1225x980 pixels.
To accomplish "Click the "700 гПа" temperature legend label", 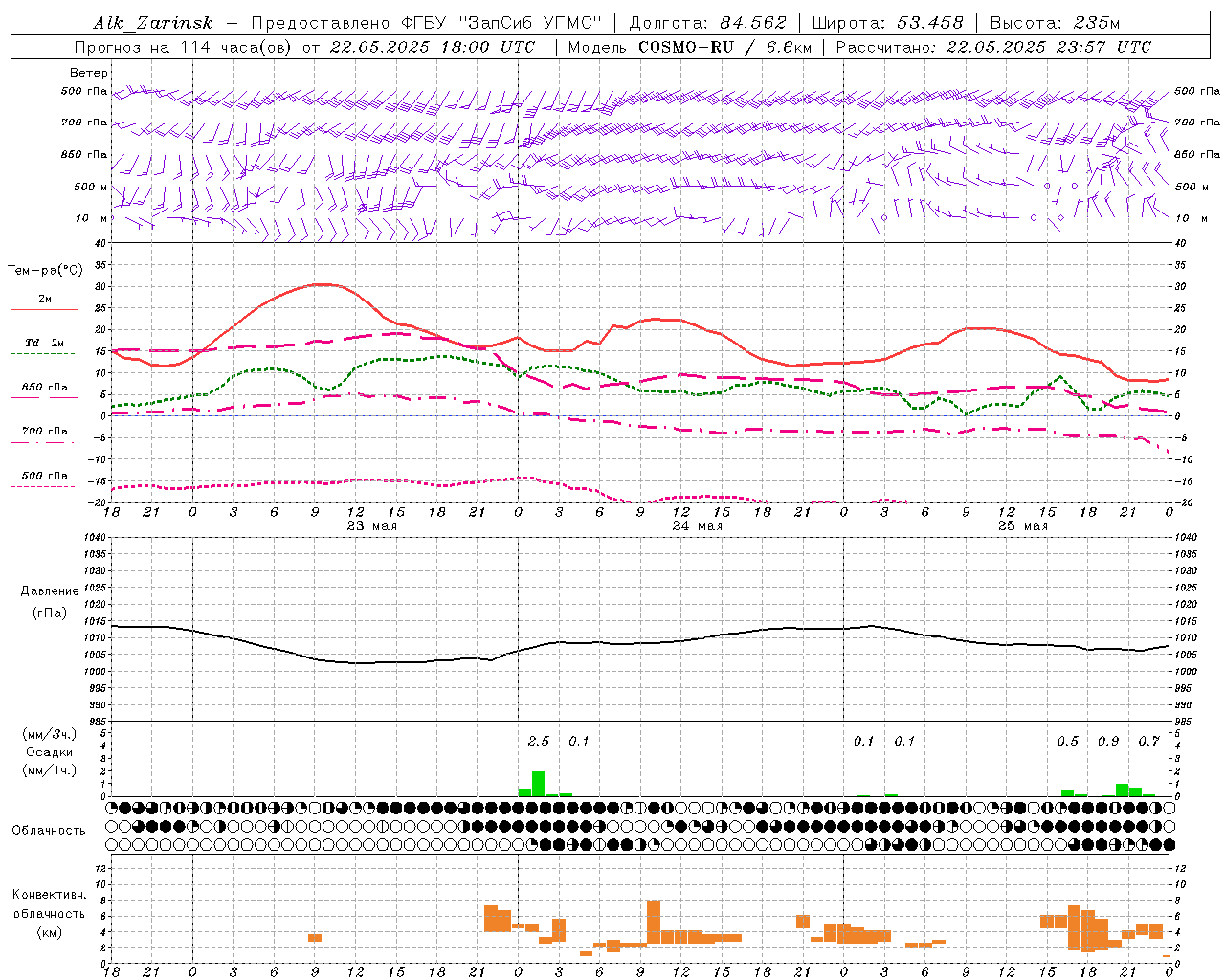I will (45, 432).
